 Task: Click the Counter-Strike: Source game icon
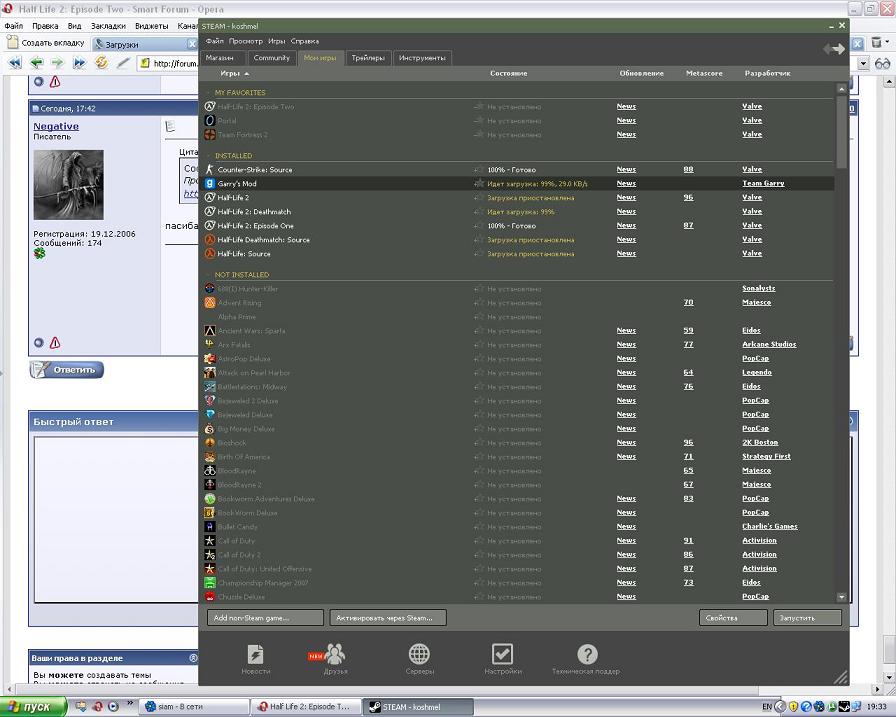point(210,170)
